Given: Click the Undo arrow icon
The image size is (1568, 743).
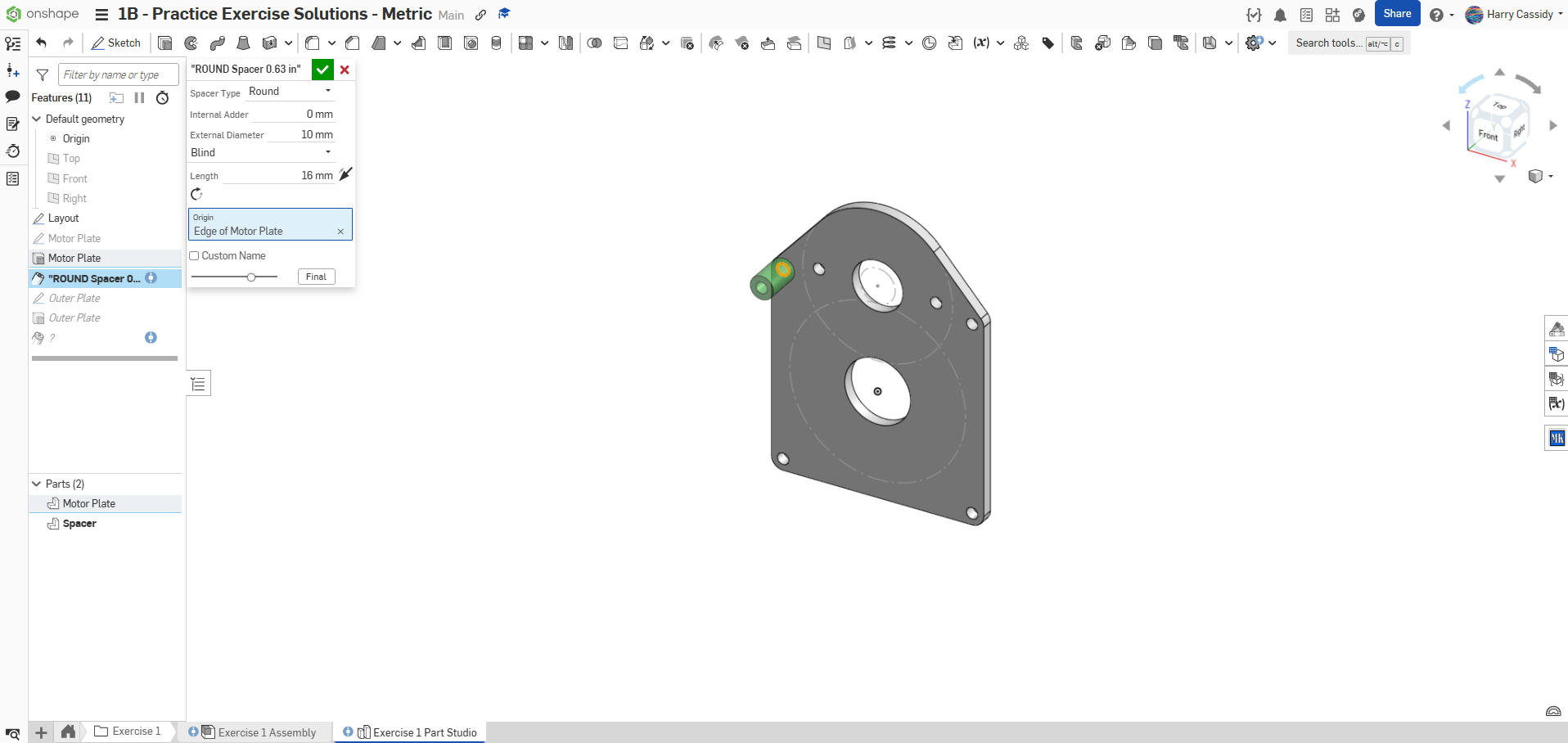Looking at the screenshot, I should 42,43.
